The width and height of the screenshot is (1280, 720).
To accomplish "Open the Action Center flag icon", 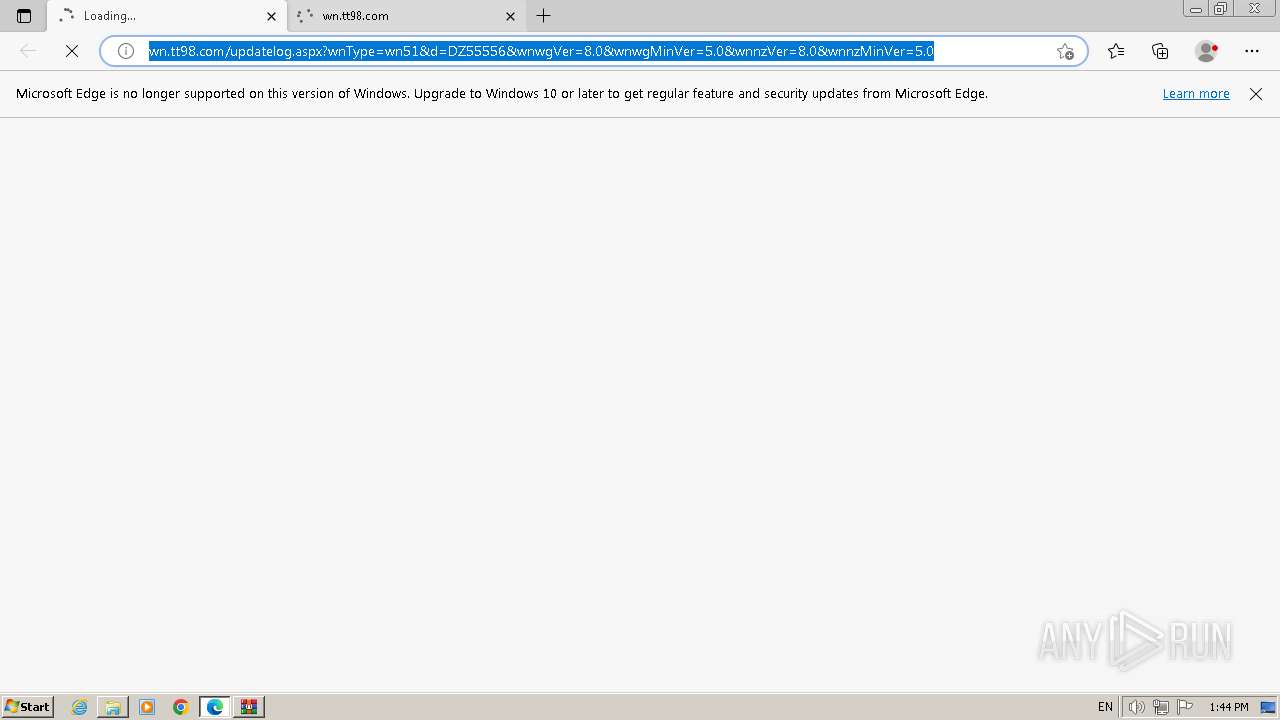I will click(x=1185, y=707).
